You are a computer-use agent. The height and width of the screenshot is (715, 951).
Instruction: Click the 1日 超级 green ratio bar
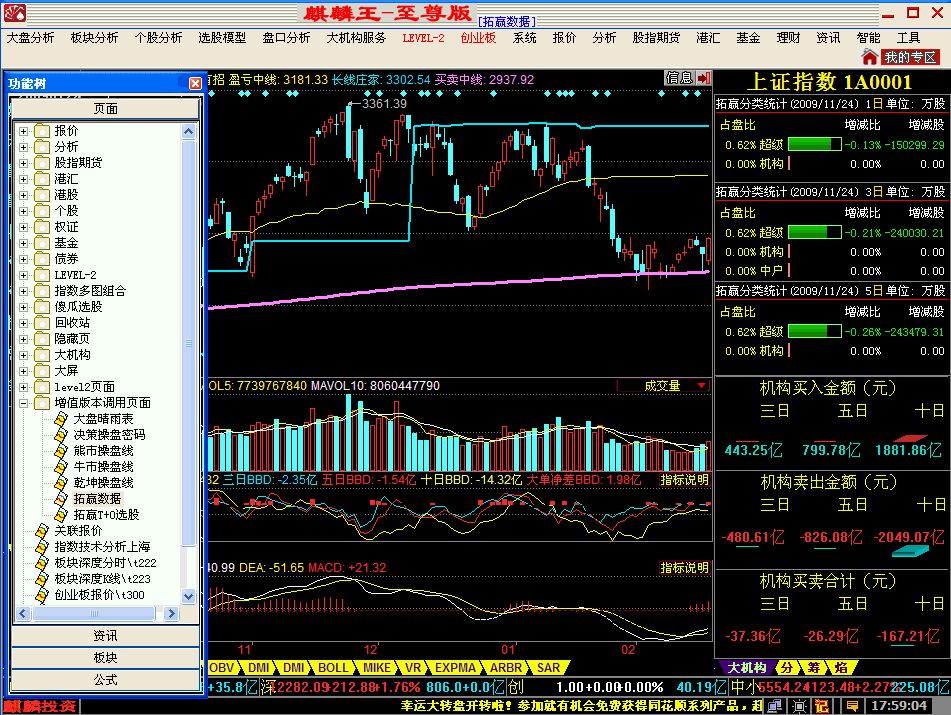click(815, 144)
